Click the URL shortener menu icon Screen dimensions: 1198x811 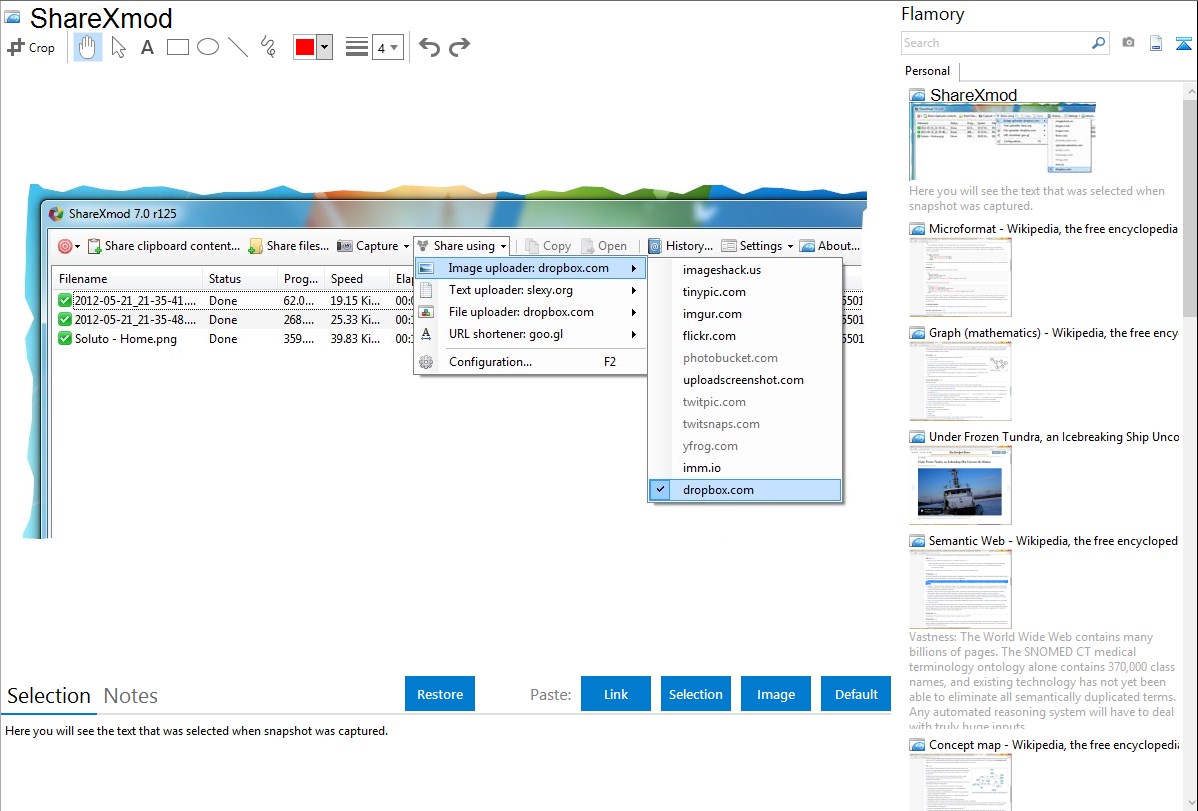click(x=426, y=334)
